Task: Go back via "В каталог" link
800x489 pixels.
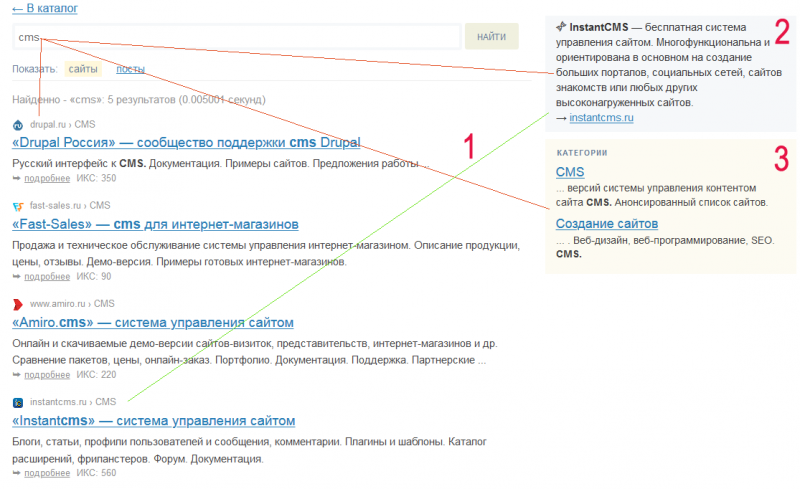Action: (45, 8)
